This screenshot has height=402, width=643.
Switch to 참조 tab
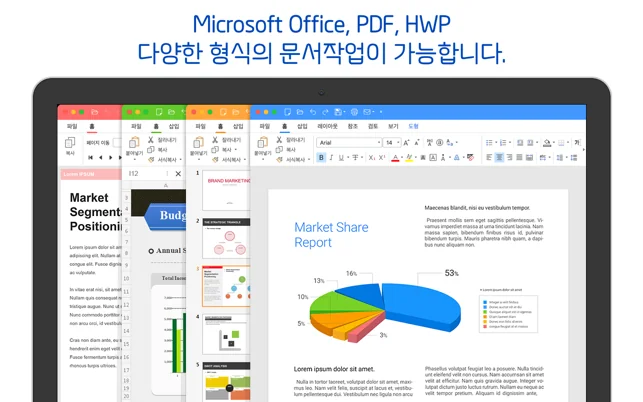(353, 126)
